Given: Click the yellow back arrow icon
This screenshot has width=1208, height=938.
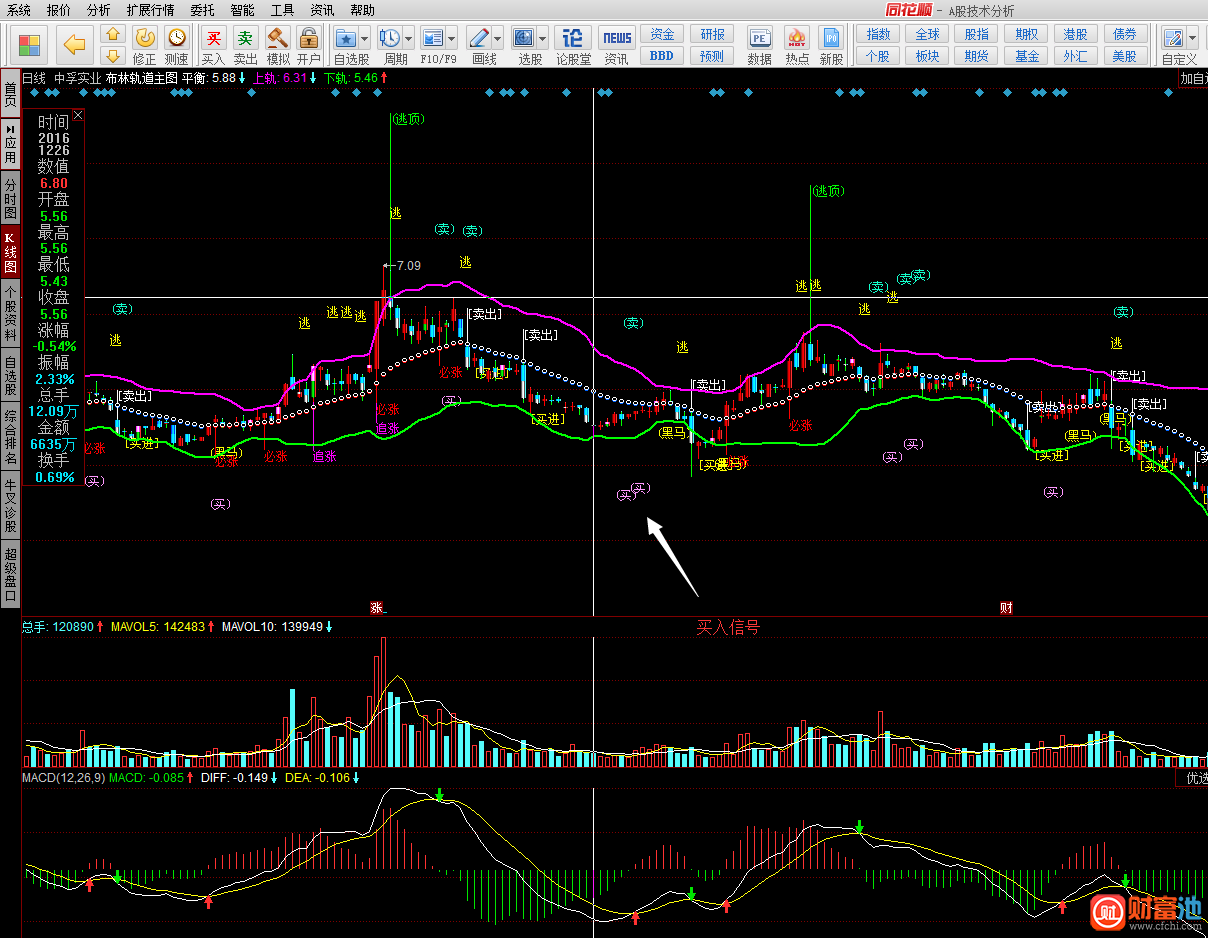Looking at the screenshot, I should [x=75, y=45].
